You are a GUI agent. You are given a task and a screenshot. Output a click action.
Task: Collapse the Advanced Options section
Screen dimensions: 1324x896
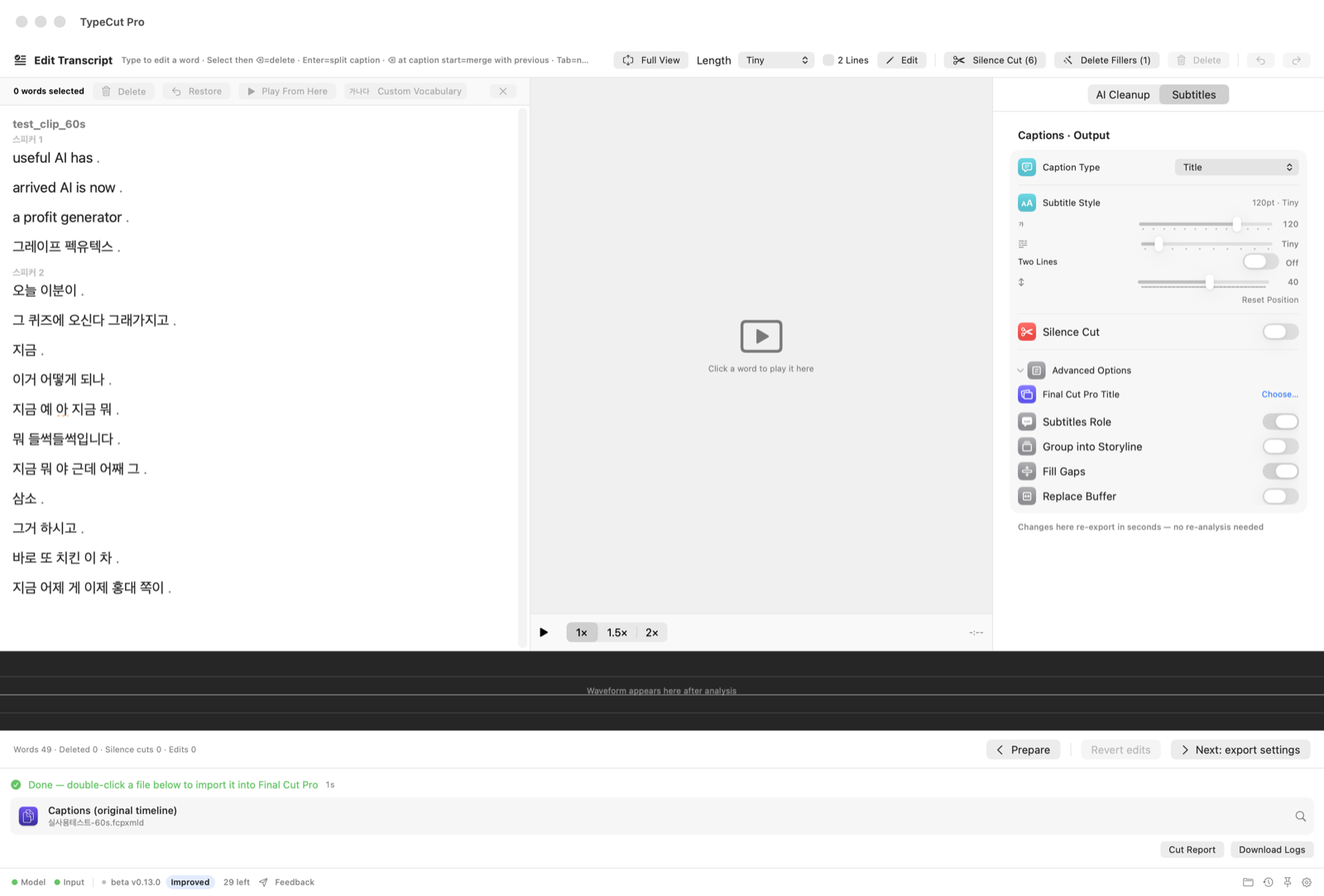[x=1020, y=371]
